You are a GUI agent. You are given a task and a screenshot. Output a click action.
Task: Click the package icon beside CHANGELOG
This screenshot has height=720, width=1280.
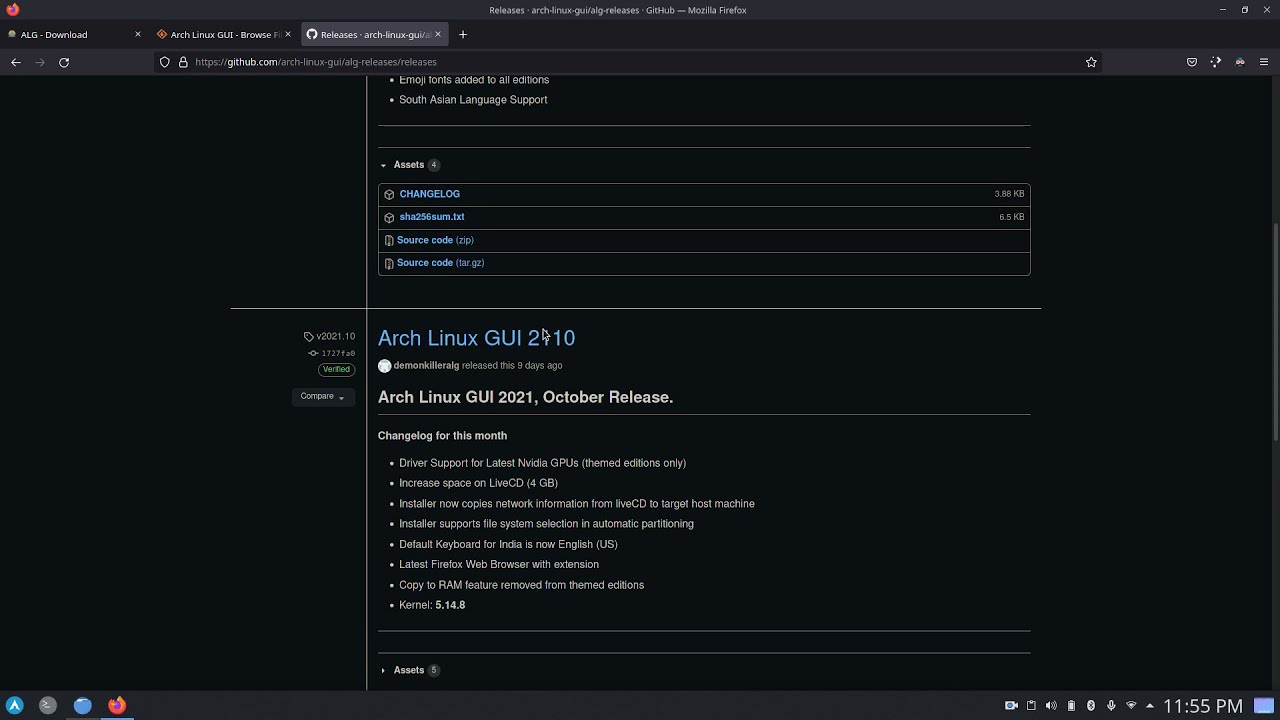click(x=389, y=194)
